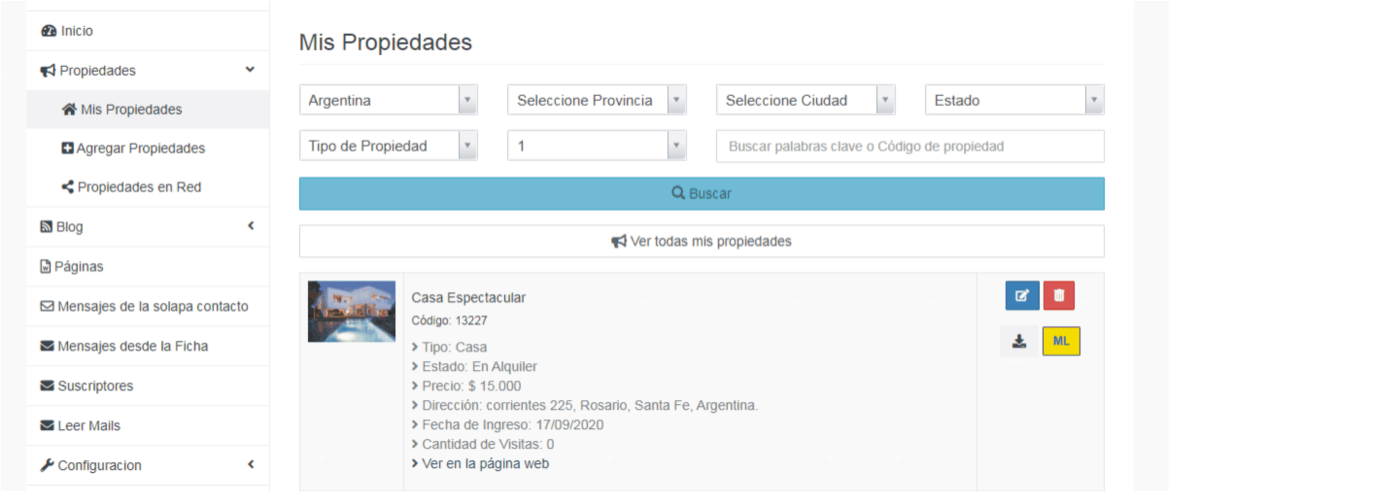Click the blue edit property icon
Screen dimensions: 1379x492
pos(1022,296)
